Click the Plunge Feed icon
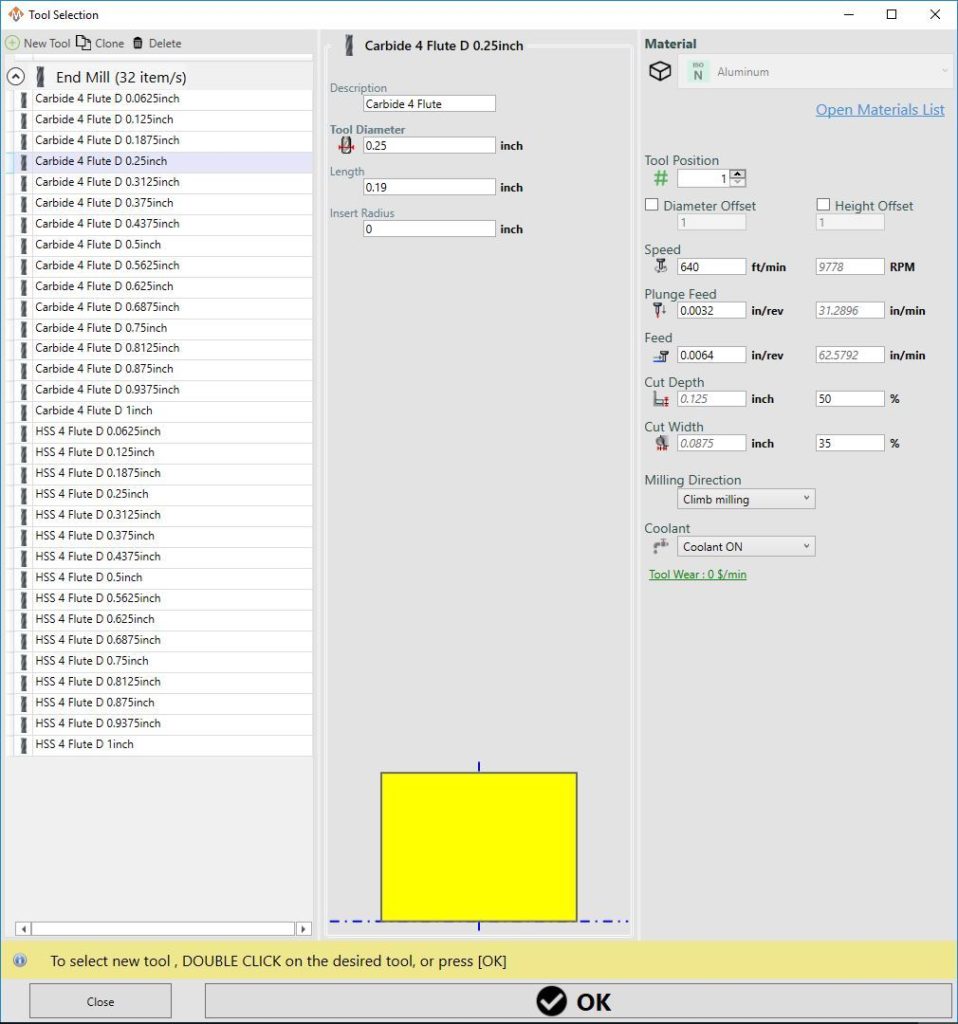The image size is (958, 1024). (661, 310)
